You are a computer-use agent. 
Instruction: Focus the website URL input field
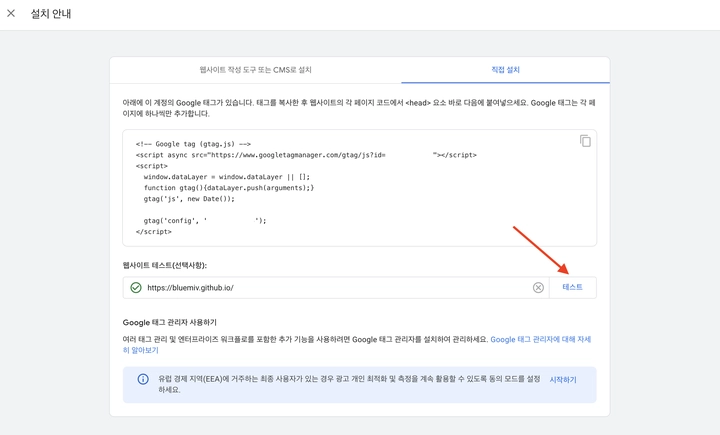pyautogui.click(x=336, y=288)
